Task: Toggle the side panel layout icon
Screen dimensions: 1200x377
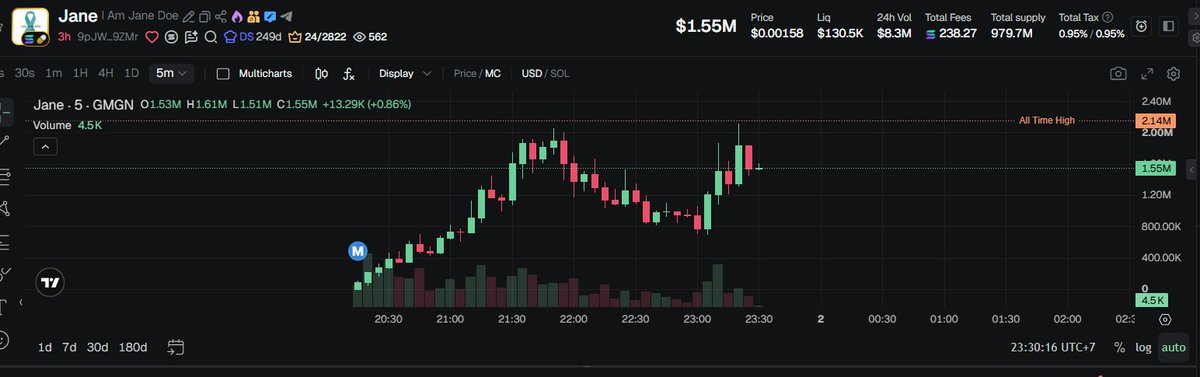Action: (x=1168, y=26)
